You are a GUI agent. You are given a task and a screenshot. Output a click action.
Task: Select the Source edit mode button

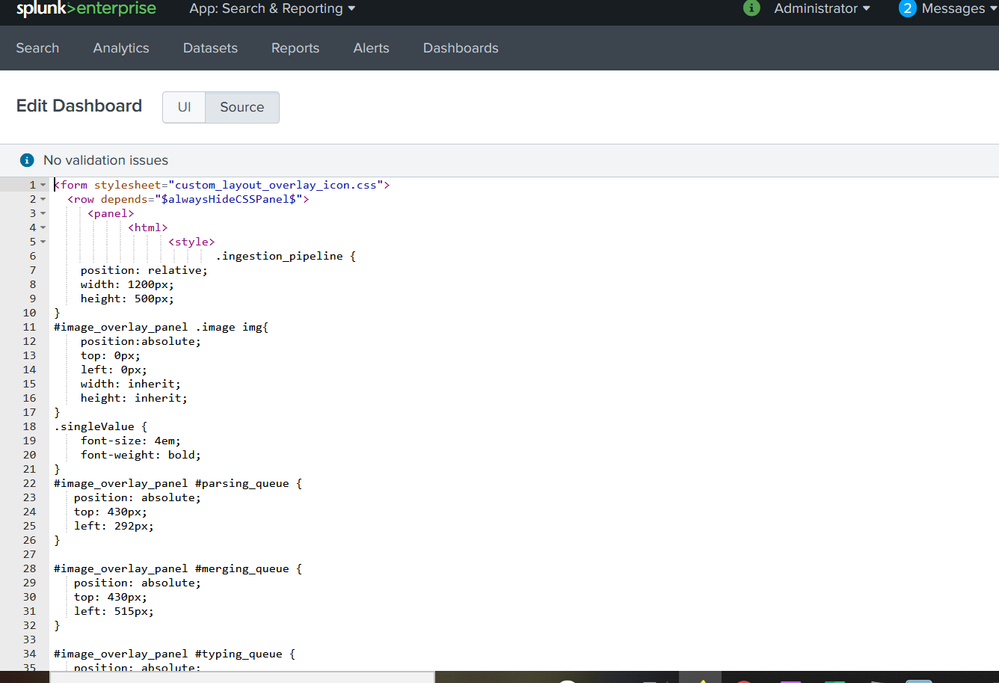coord(242,107)
